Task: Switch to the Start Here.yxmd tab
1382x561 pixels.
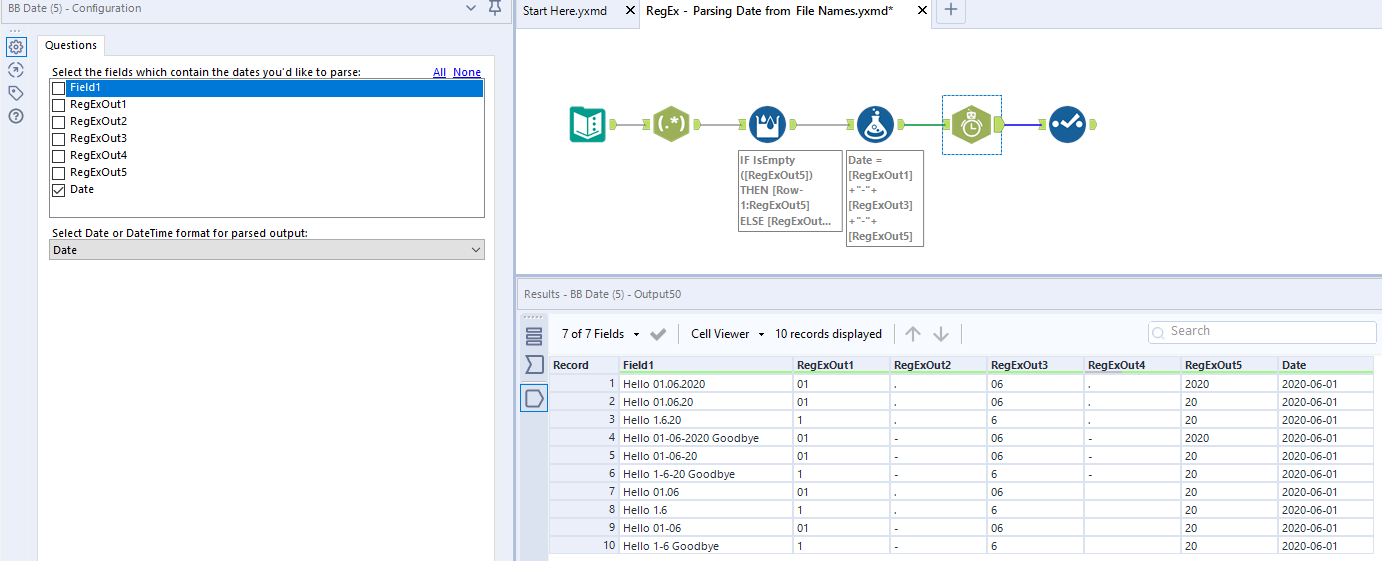Action: pos(565,10)
